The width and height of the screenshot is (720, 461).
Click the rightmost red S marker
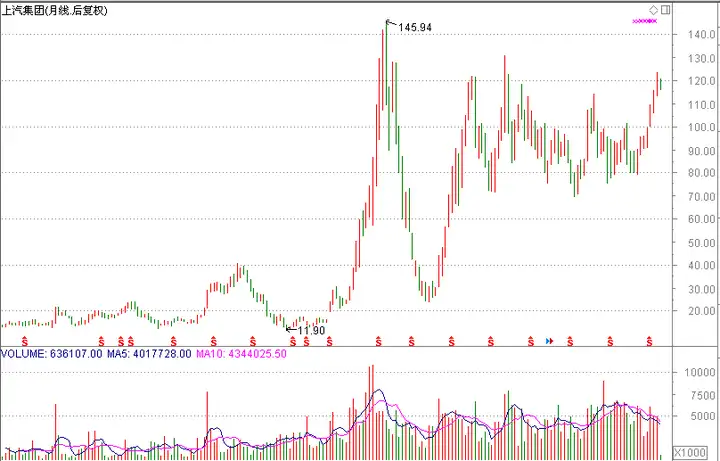(649, 342)
